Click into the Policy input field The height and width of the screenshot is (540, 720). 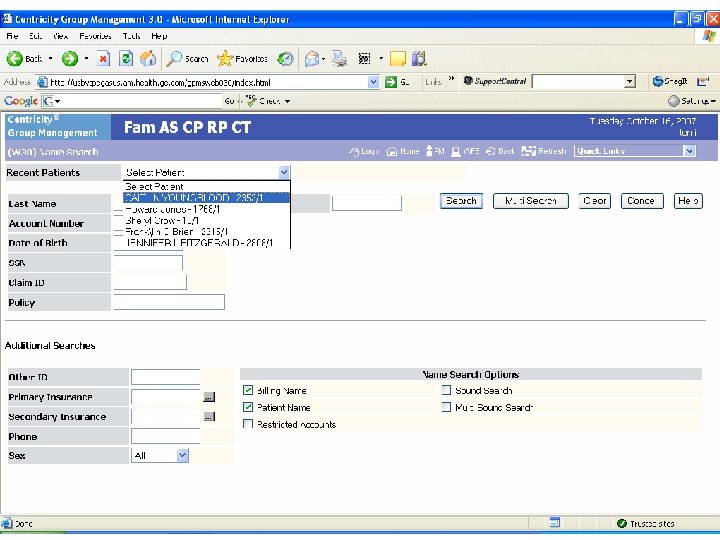click(x=169, y=302)
